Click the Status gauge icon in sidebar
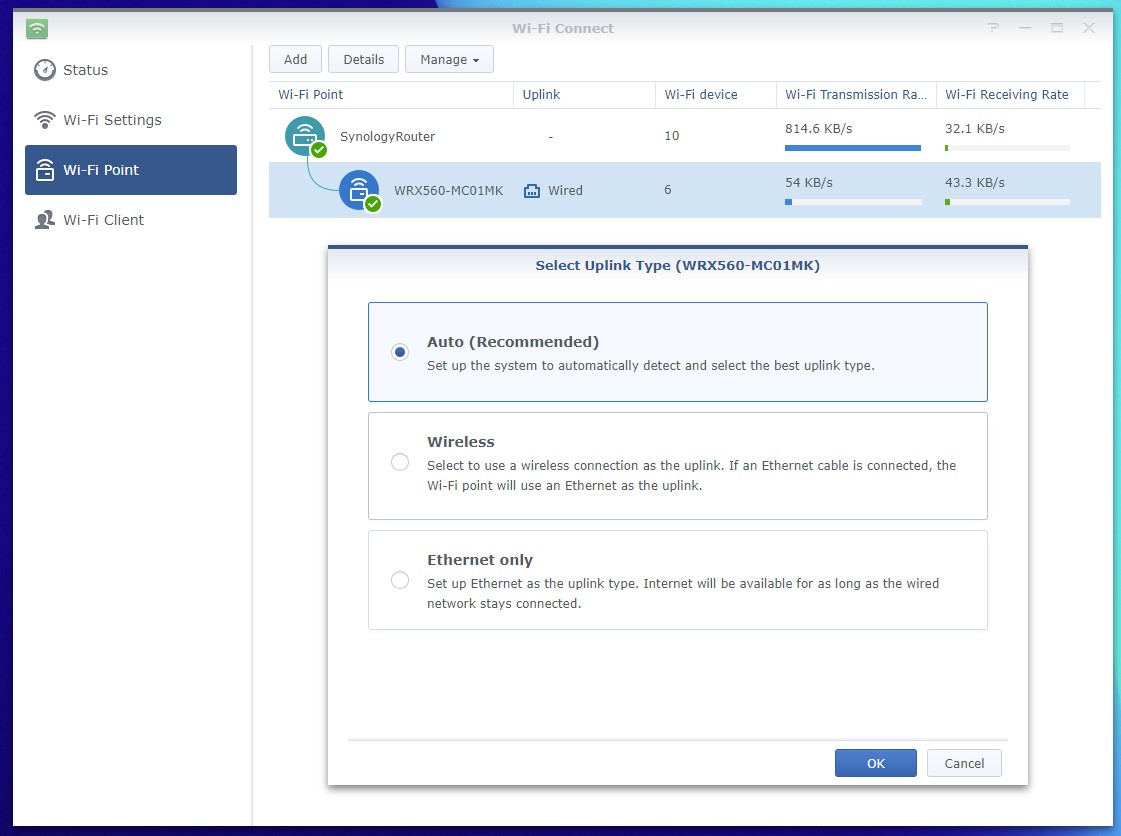The width and height of the screenshot is (1121, 836). click(44, 70)
